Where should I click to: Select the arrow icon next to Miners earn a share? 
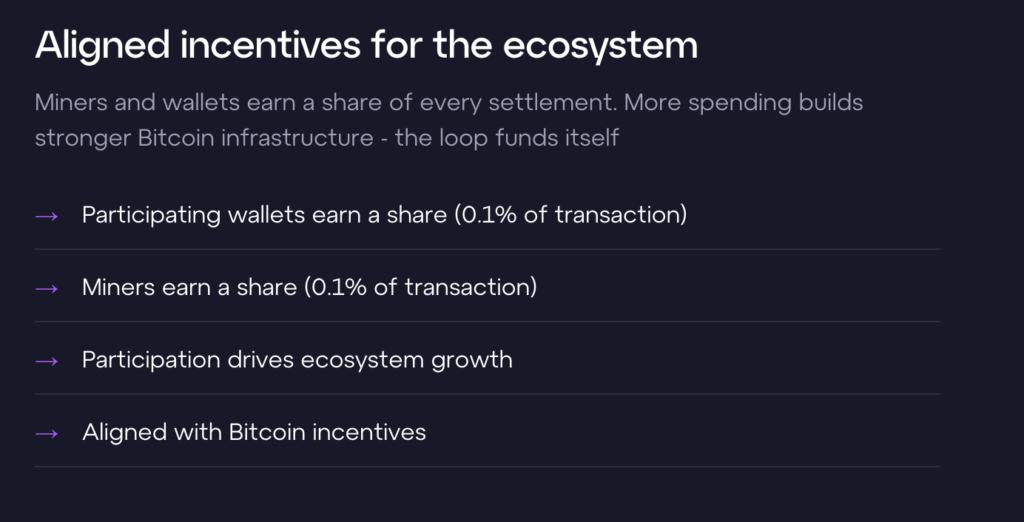[x=46, y=289]
